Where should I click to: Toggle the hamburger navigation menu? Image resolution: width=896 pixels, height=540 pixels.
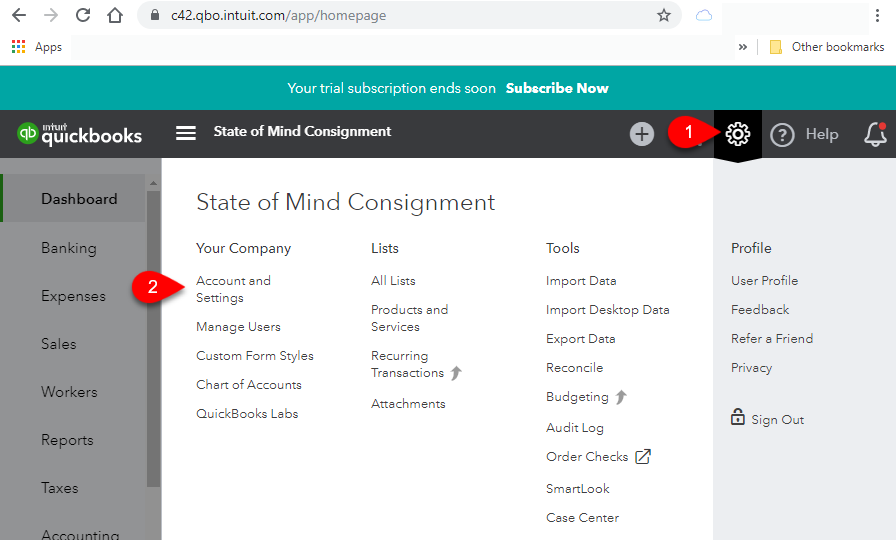(x=186, y=133)
